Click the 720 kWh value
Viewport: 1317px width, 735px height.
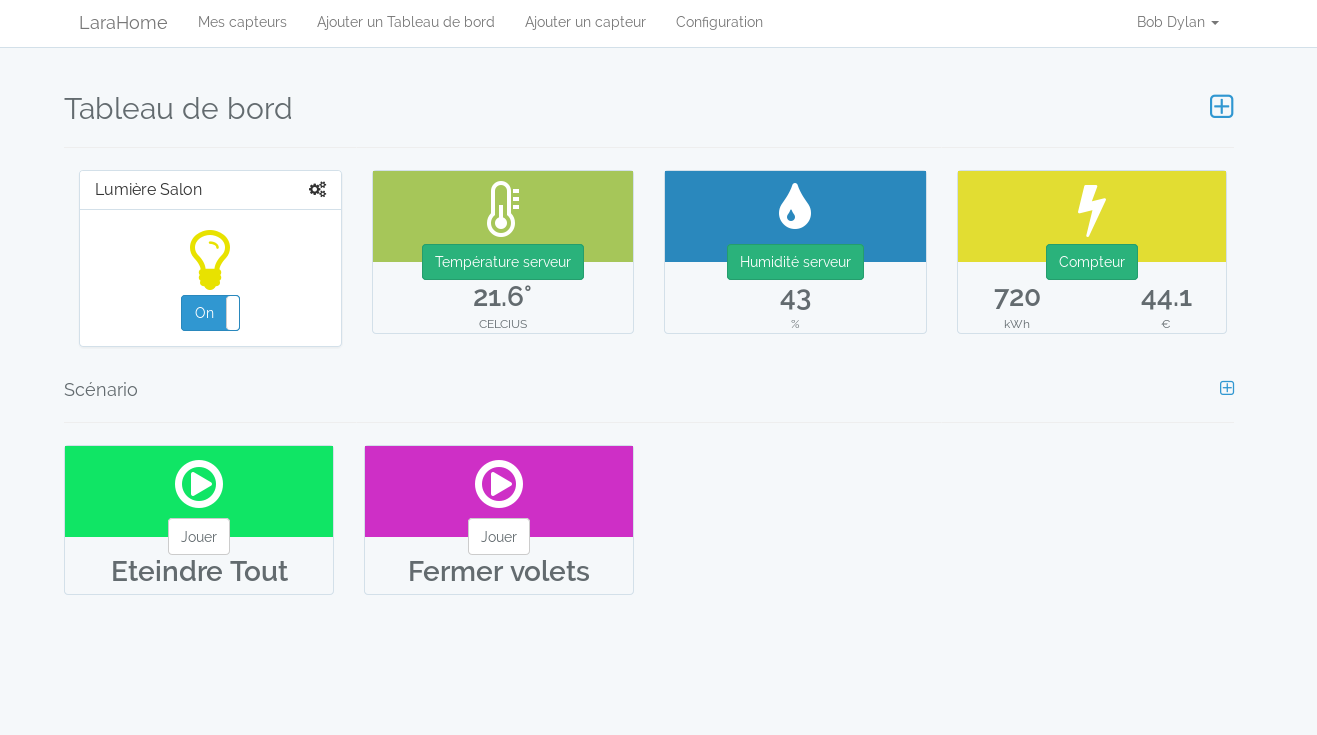pos(1017,297)
